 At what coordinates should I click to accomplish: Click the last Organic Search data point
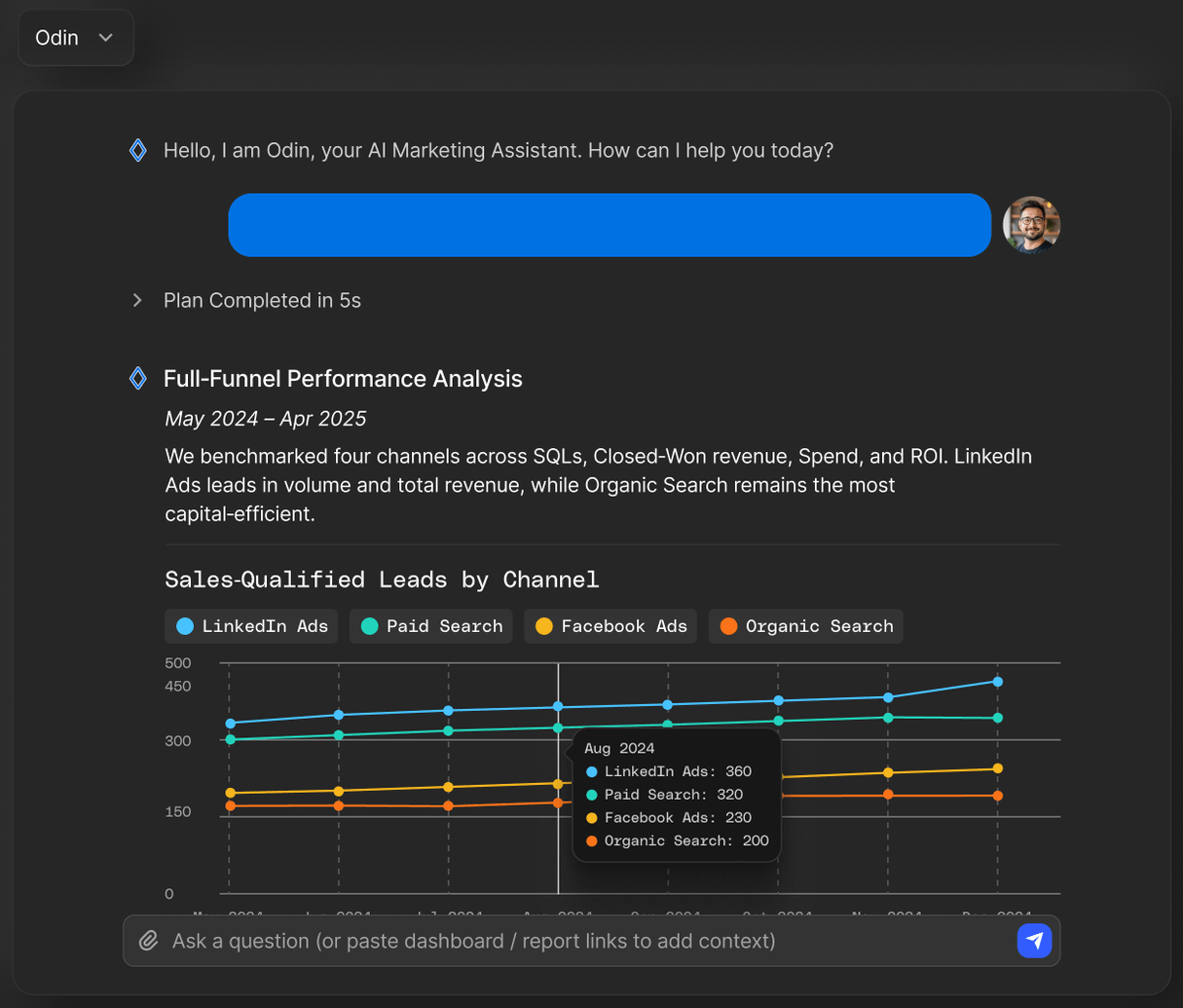tap(997, 796)
